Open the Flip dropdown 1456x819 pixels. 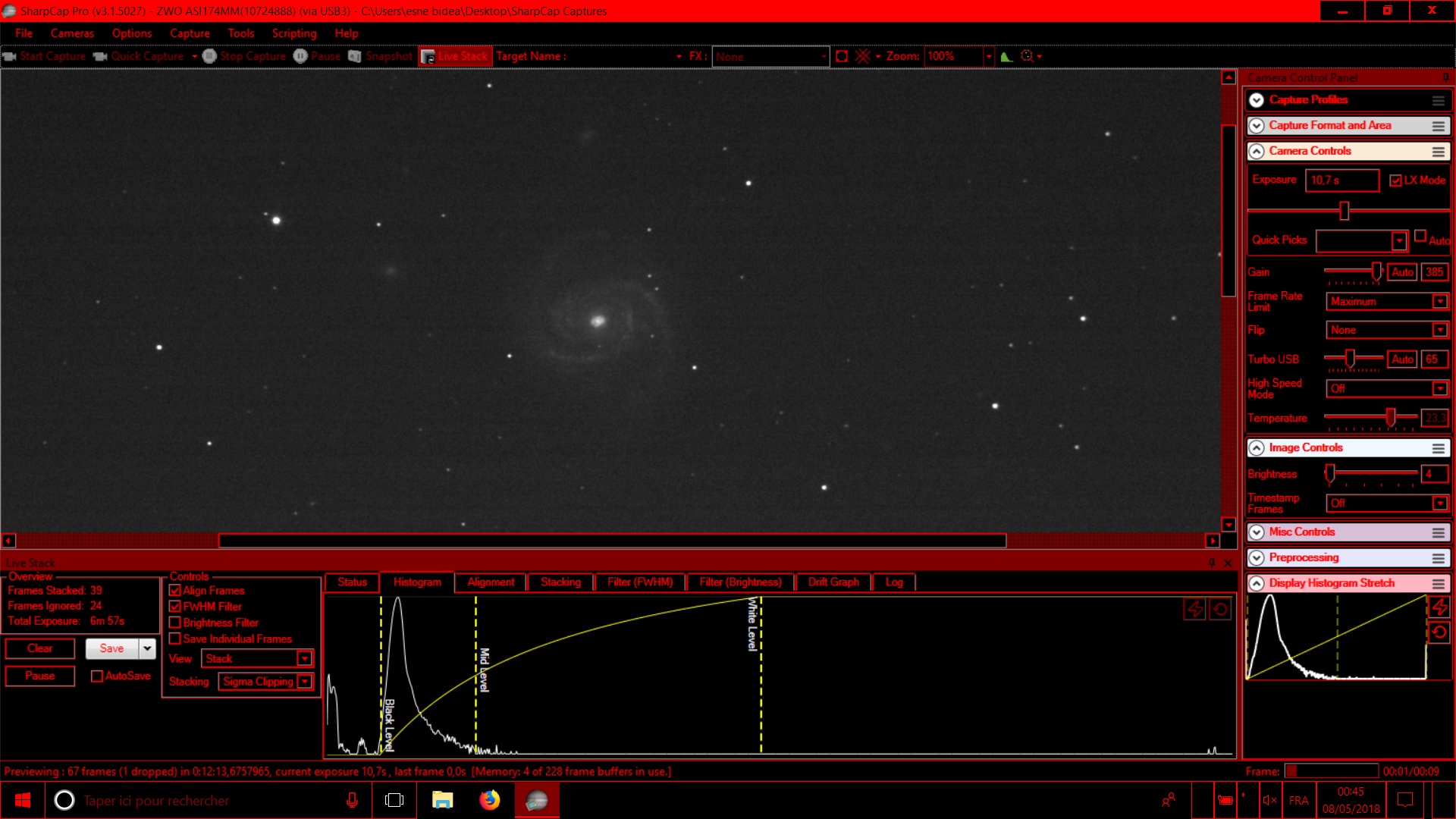point(1439,330)
